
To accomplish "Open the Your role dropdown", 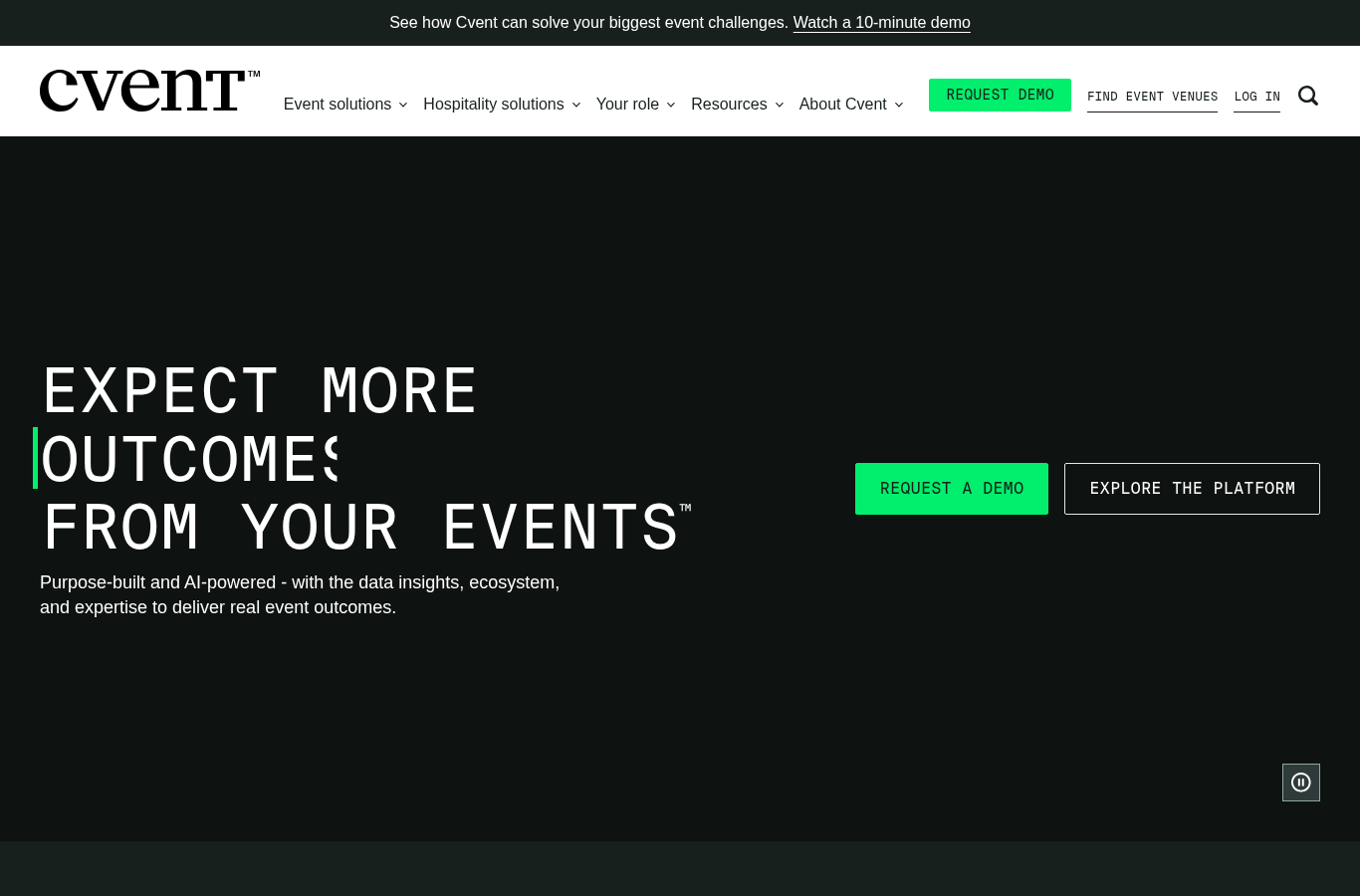I will pos(636,105).
